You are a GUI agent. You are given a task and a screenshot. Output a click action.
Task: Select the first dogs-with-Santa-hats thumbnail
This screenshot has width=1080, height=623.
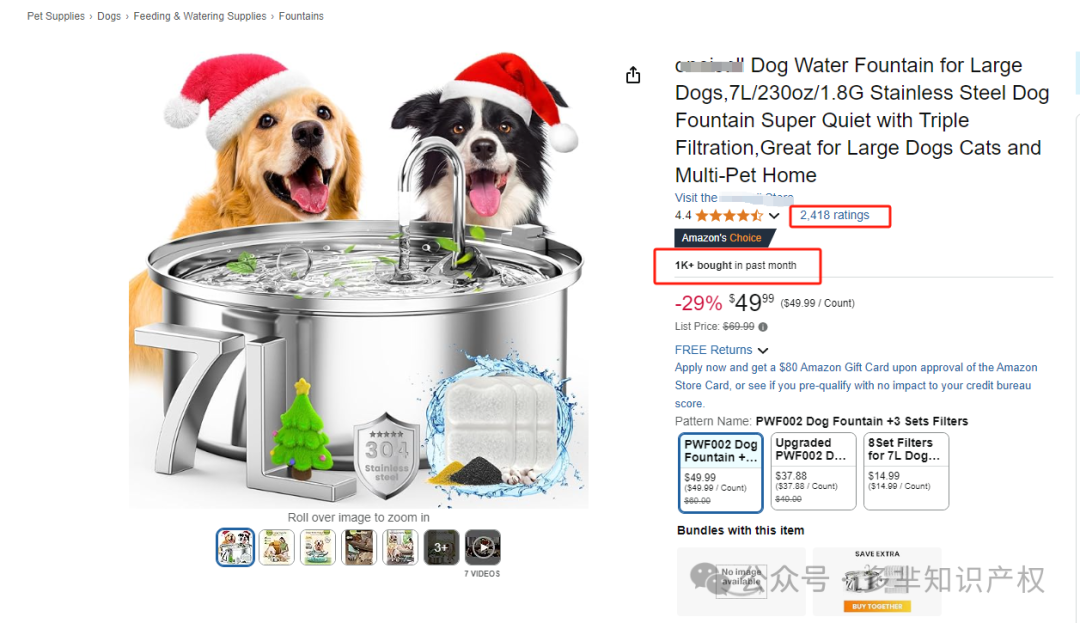[x=236, y=547]
